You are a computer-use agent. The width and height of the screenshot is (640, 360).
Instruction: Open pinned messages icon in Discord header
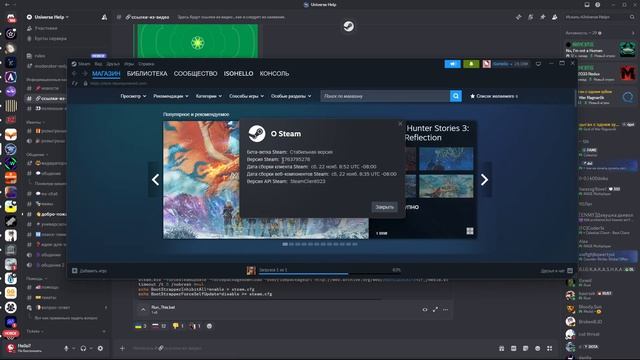pos(542,17)
